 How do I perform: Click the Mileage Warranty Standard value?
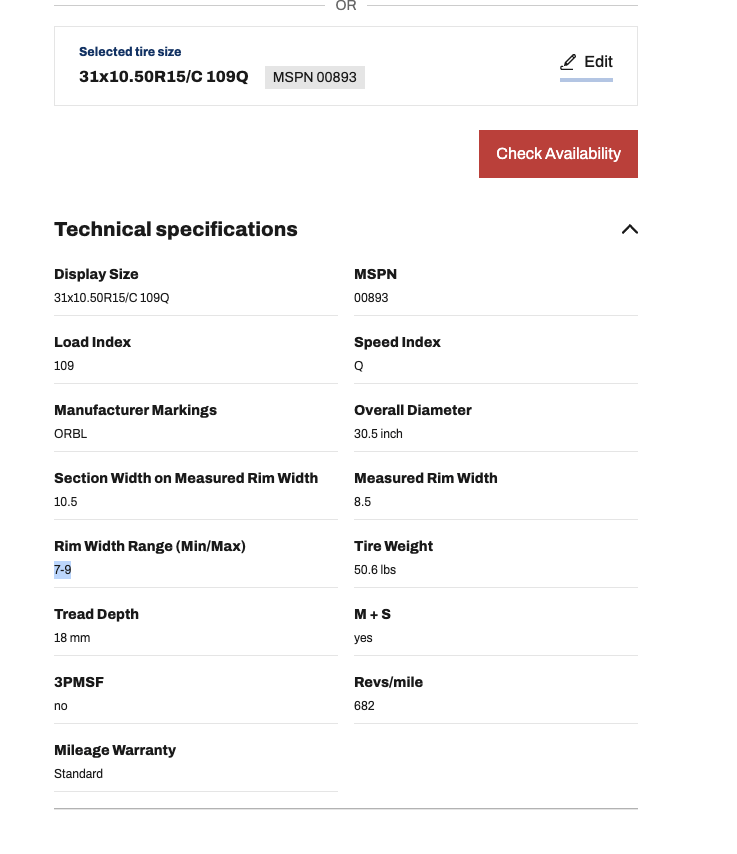coord(78,774)
